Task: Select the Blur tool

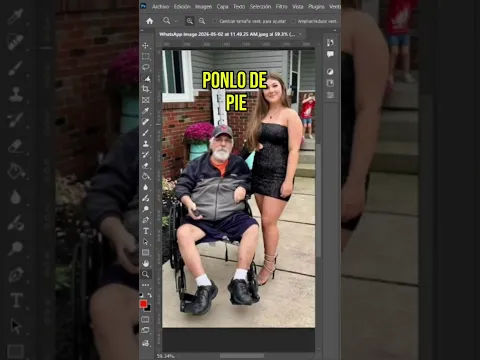Action: click(146, 187)
